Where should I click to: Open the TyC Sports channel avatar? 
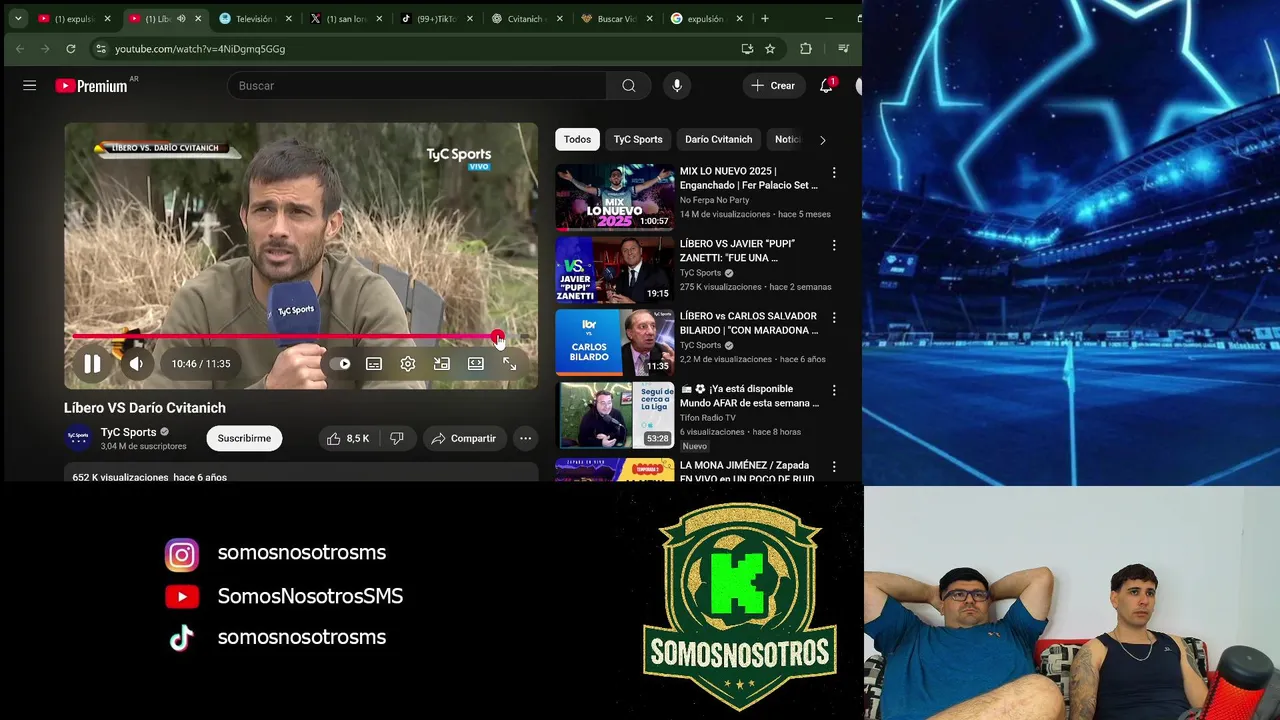point(78,438)
